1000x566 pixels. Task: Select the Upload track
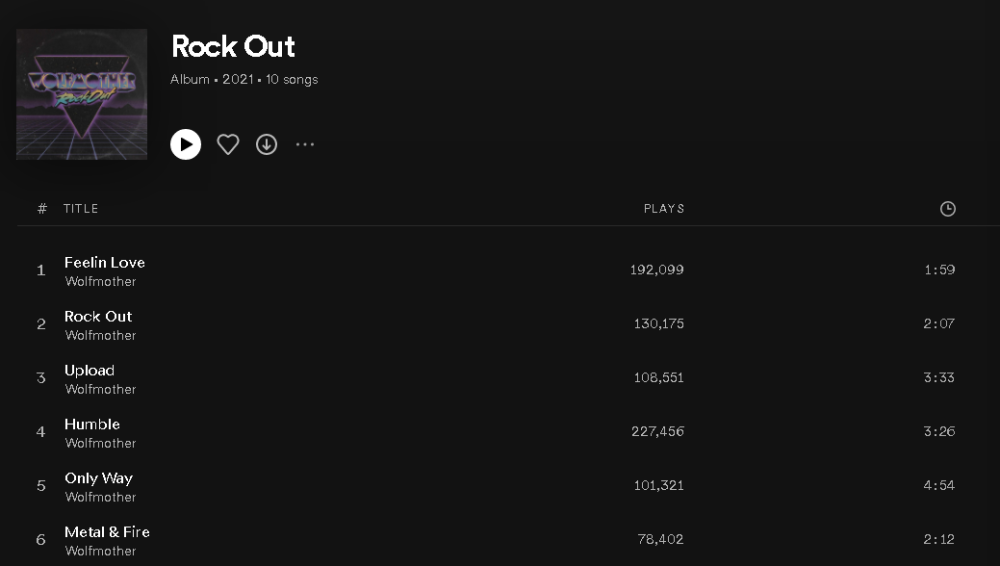pos(89,370)
